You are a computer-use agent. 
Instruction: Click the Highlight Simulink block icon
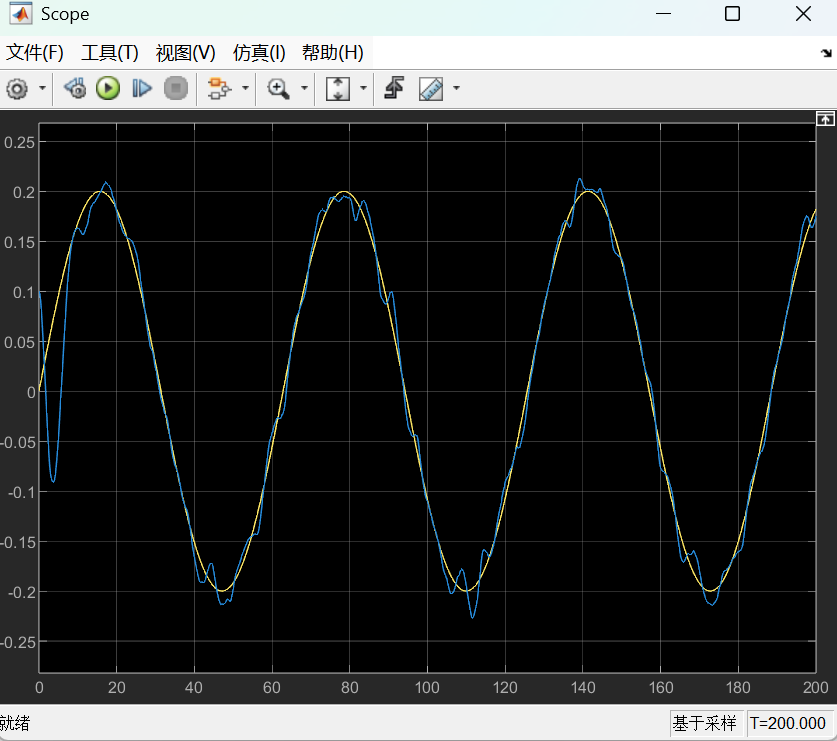click(218, 89)
